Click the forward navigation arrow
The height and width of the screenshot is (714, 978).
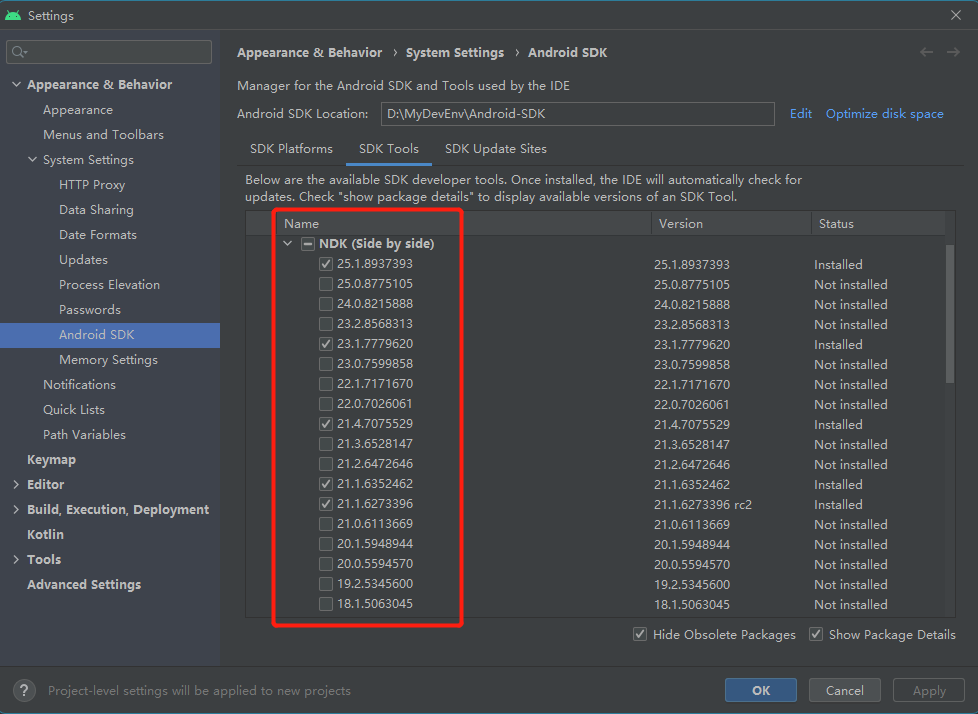pos(953,52)
